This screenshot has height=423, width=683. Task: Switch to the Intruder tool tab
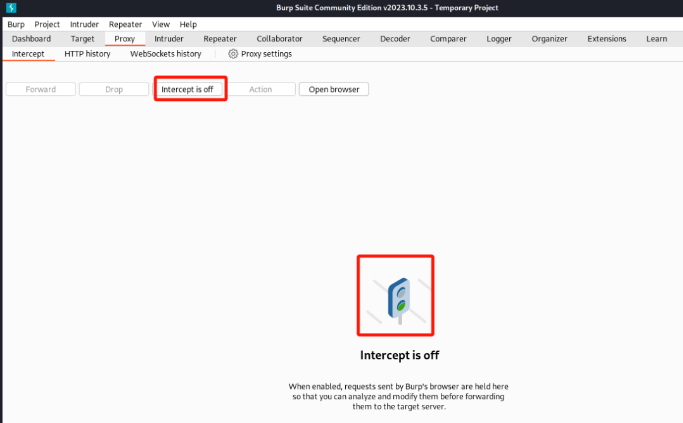click(x=169, y=39)
